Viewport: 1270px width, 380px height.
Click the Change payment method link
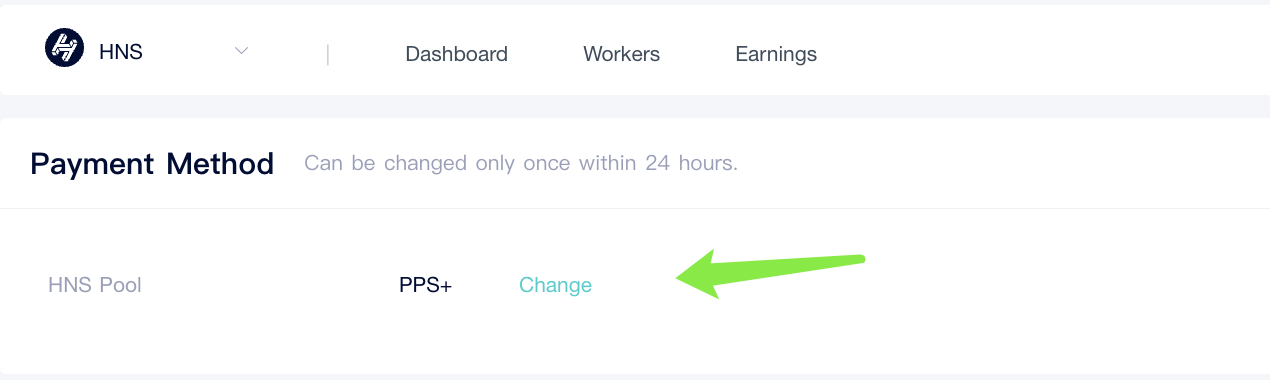pos(555,285)
